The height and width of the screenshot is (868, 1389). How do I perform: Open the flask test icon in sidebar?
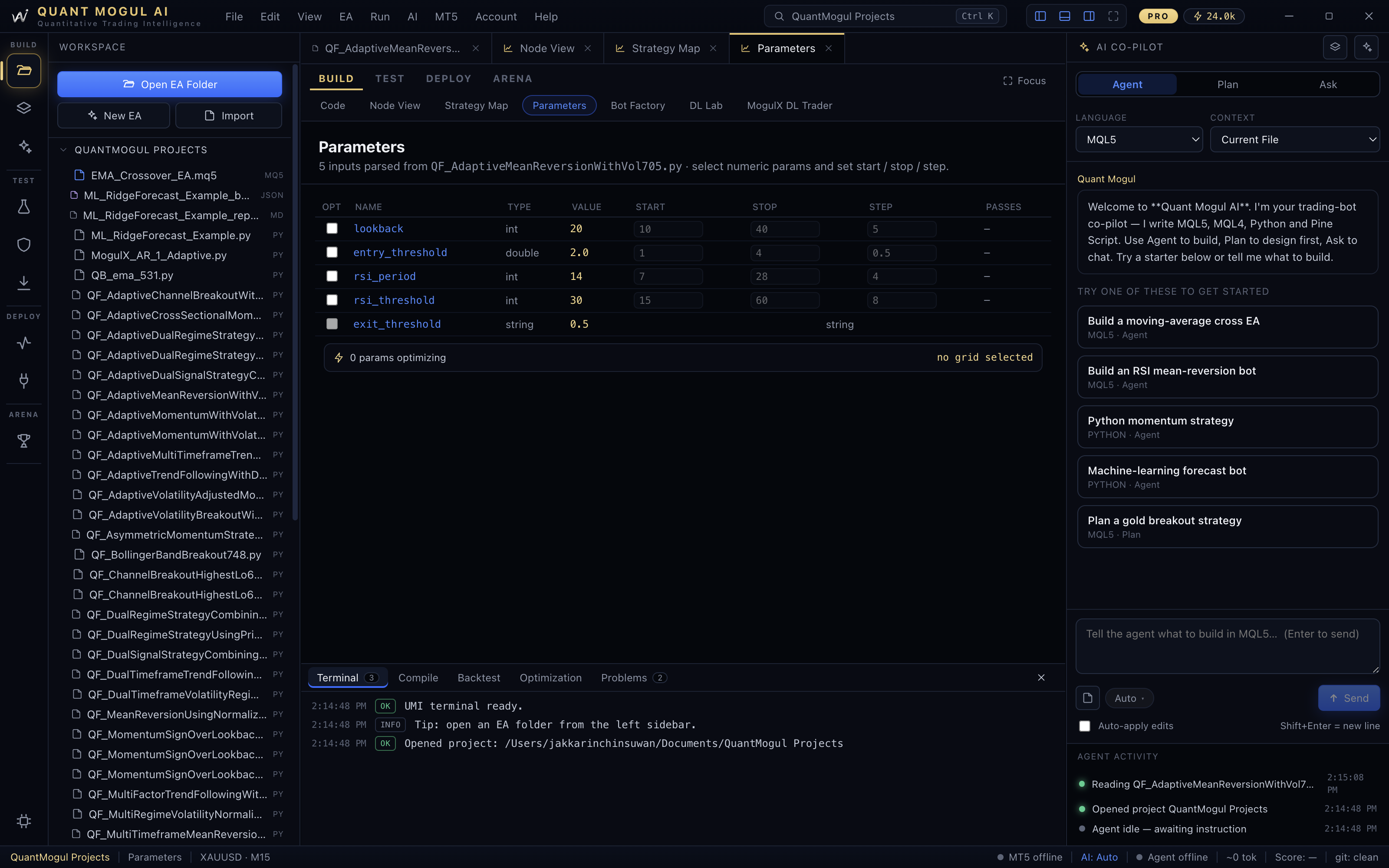(x=23, y=207)
